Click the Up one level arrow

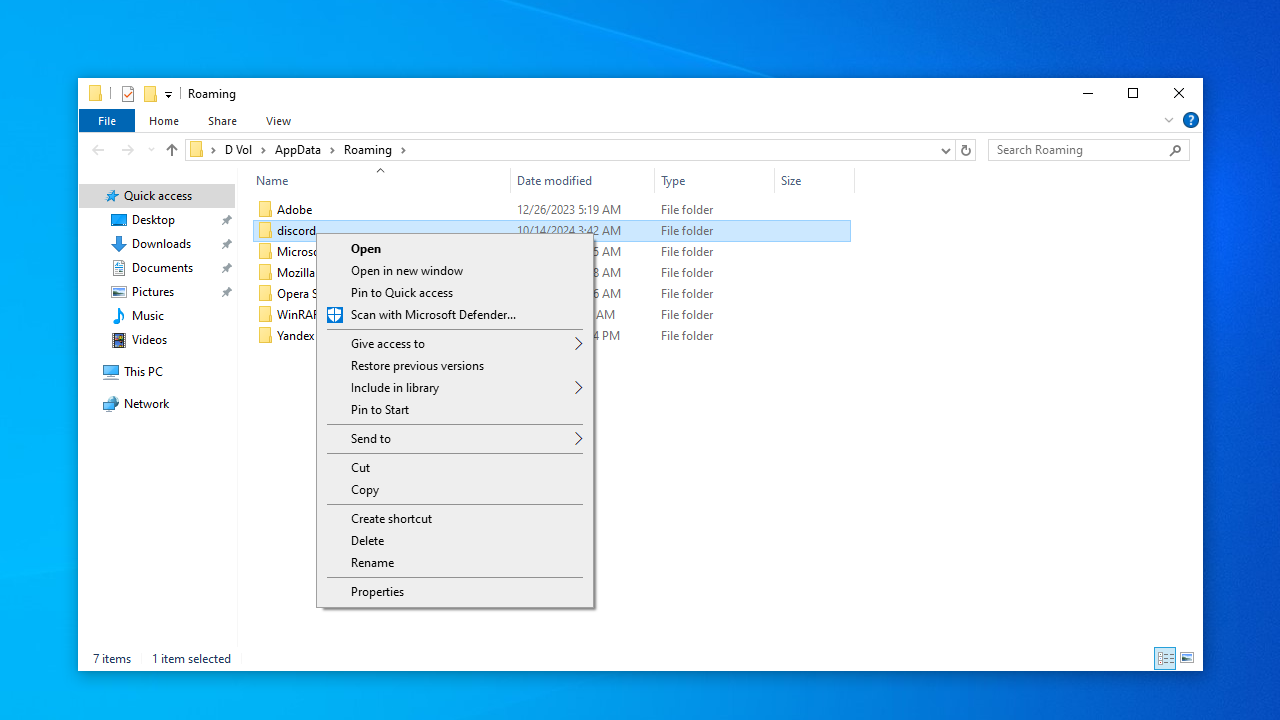click(171, 150)
